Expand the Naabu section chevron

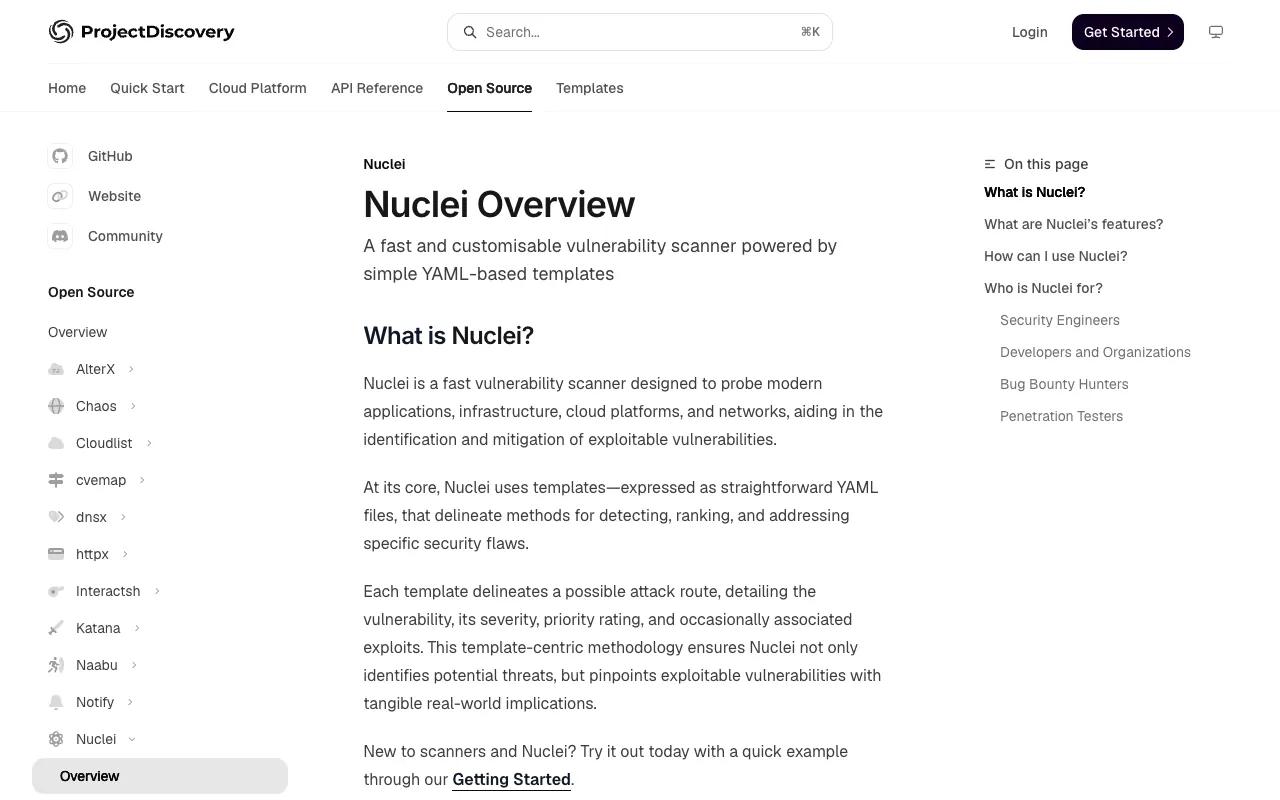click(134, 665)
